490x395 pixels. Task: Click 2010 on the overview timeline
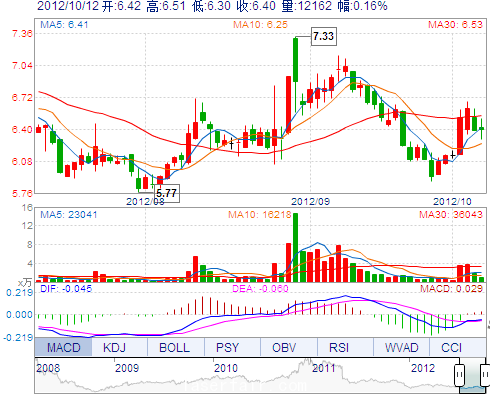tap(226, 368)
